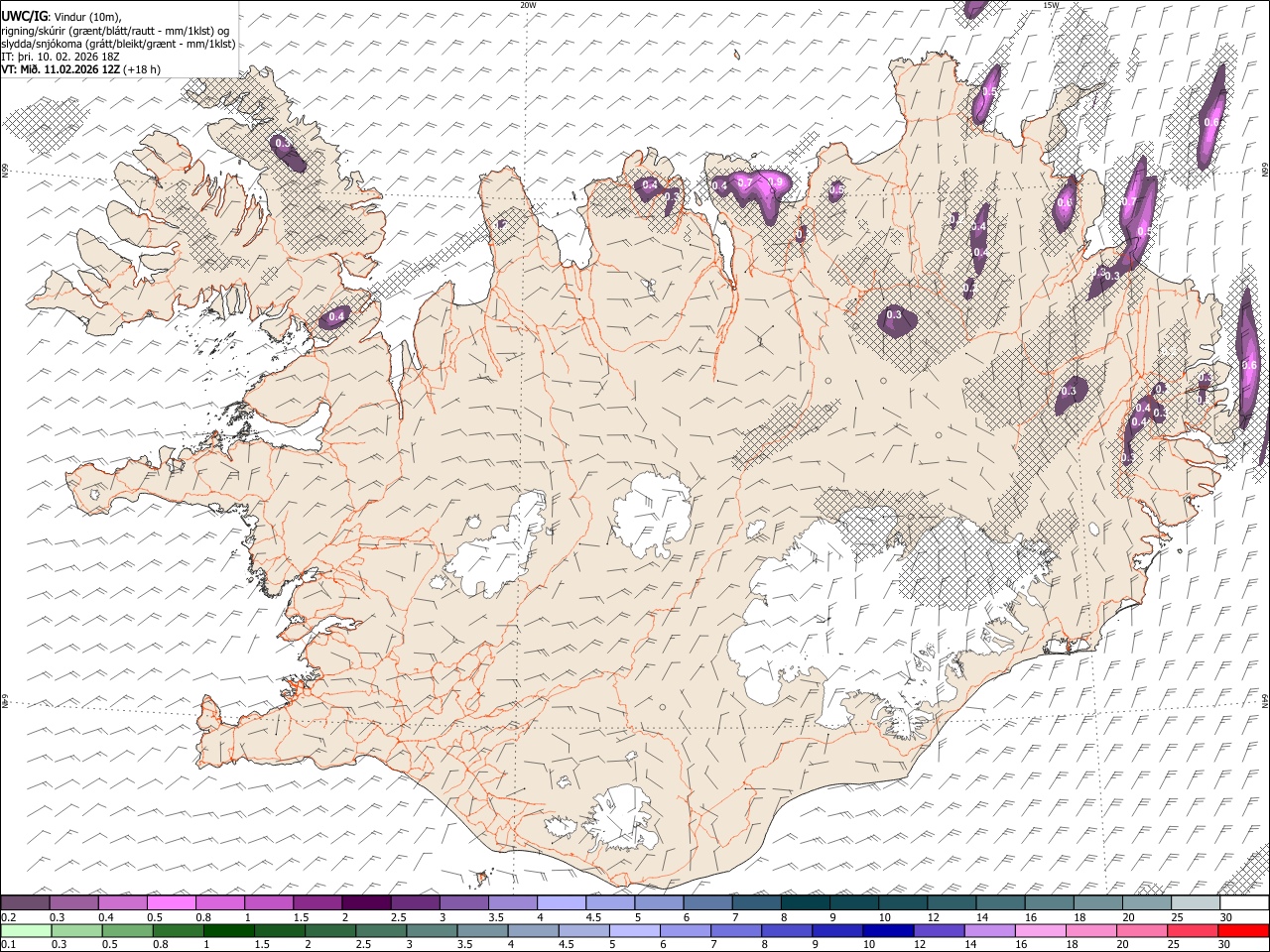Pick the rain-scale swatch starting at 9
Screen dimensions: 1270x952
(837, 930)
